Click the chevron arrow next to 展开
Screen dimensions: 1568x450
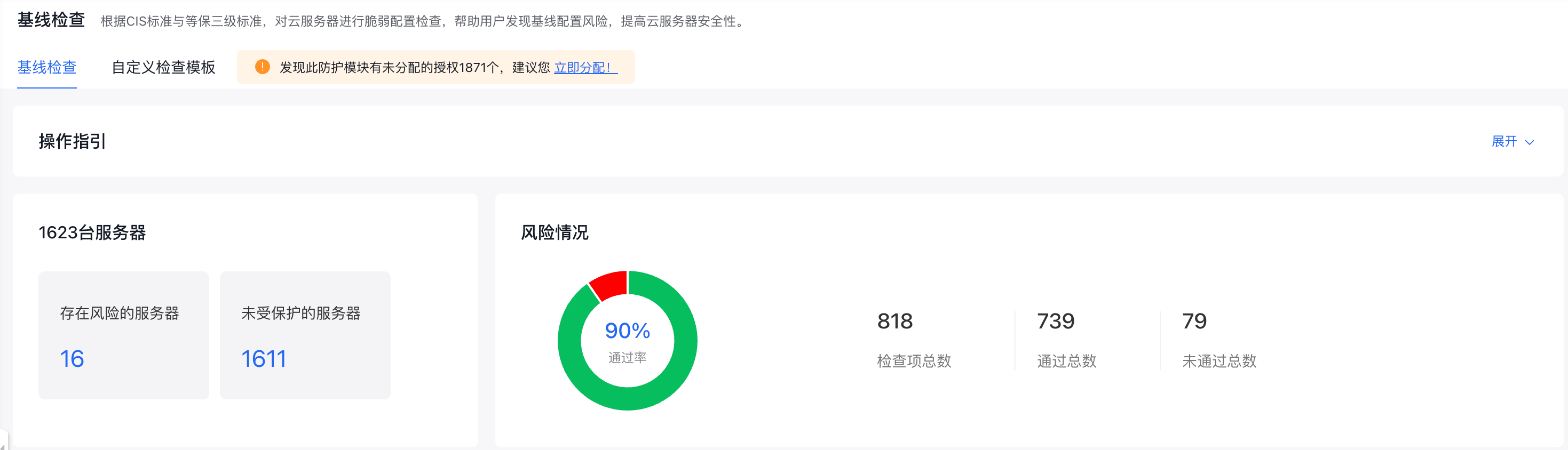tap(1529, 142)
